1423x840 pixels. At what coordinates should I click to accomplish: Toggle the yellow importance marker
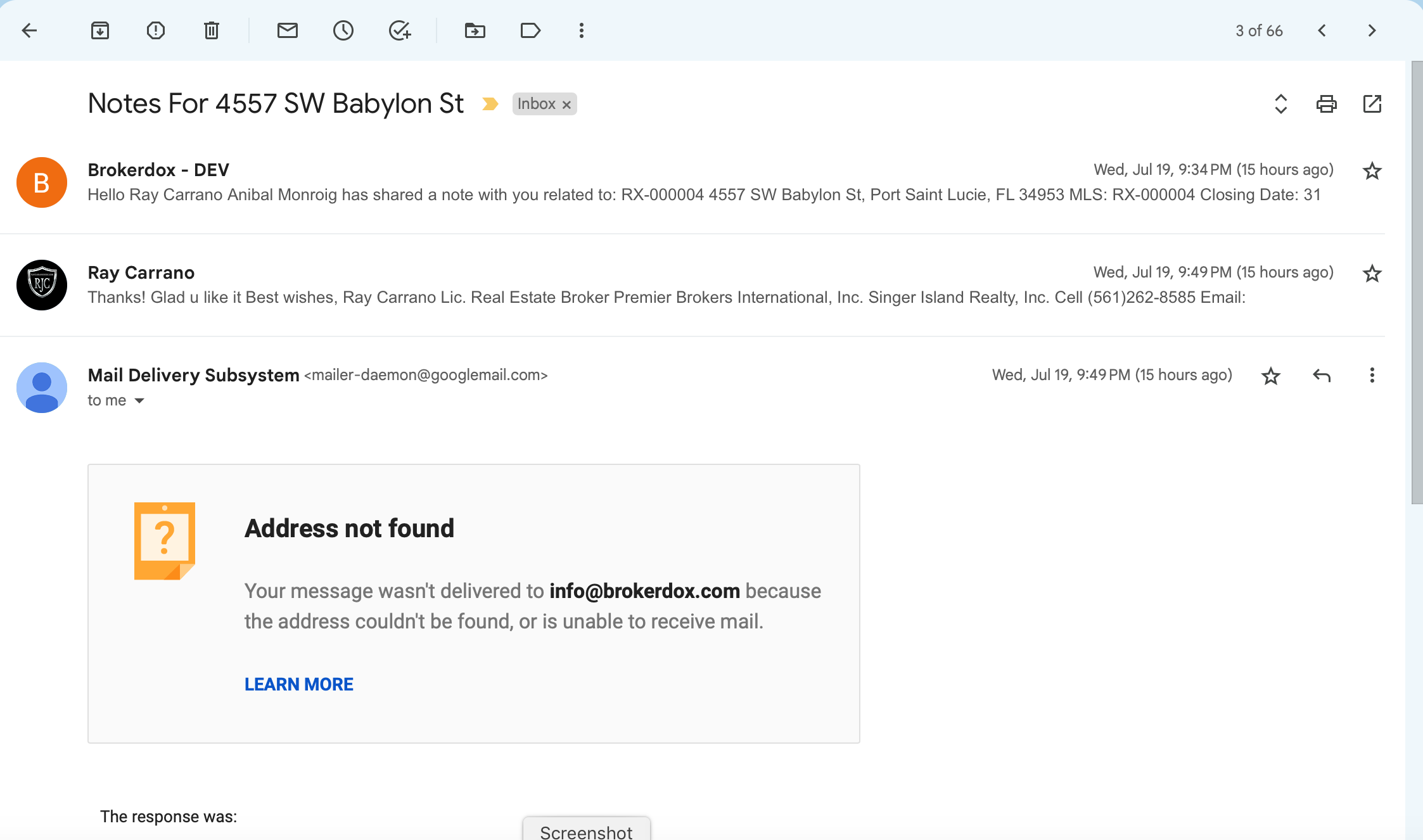pyautogui.click(x=490, y=104)
